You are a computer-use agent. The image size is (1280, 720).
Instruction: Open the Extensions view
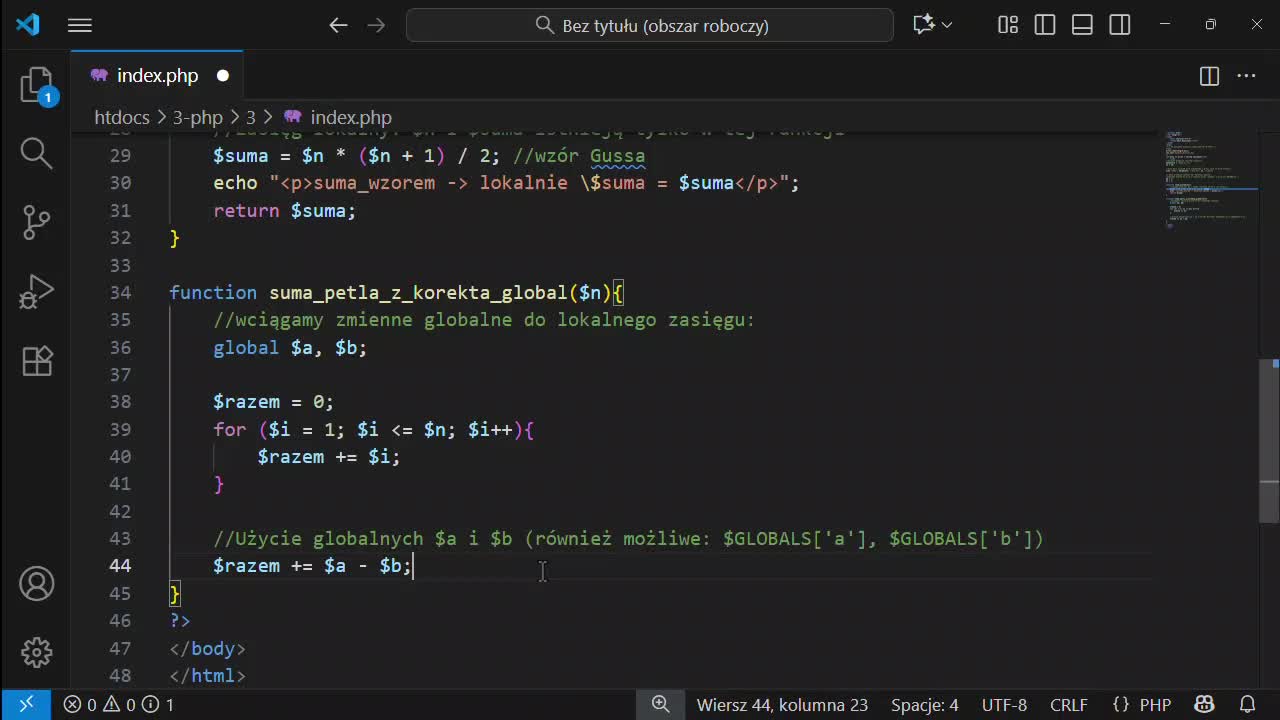[37, 360]
